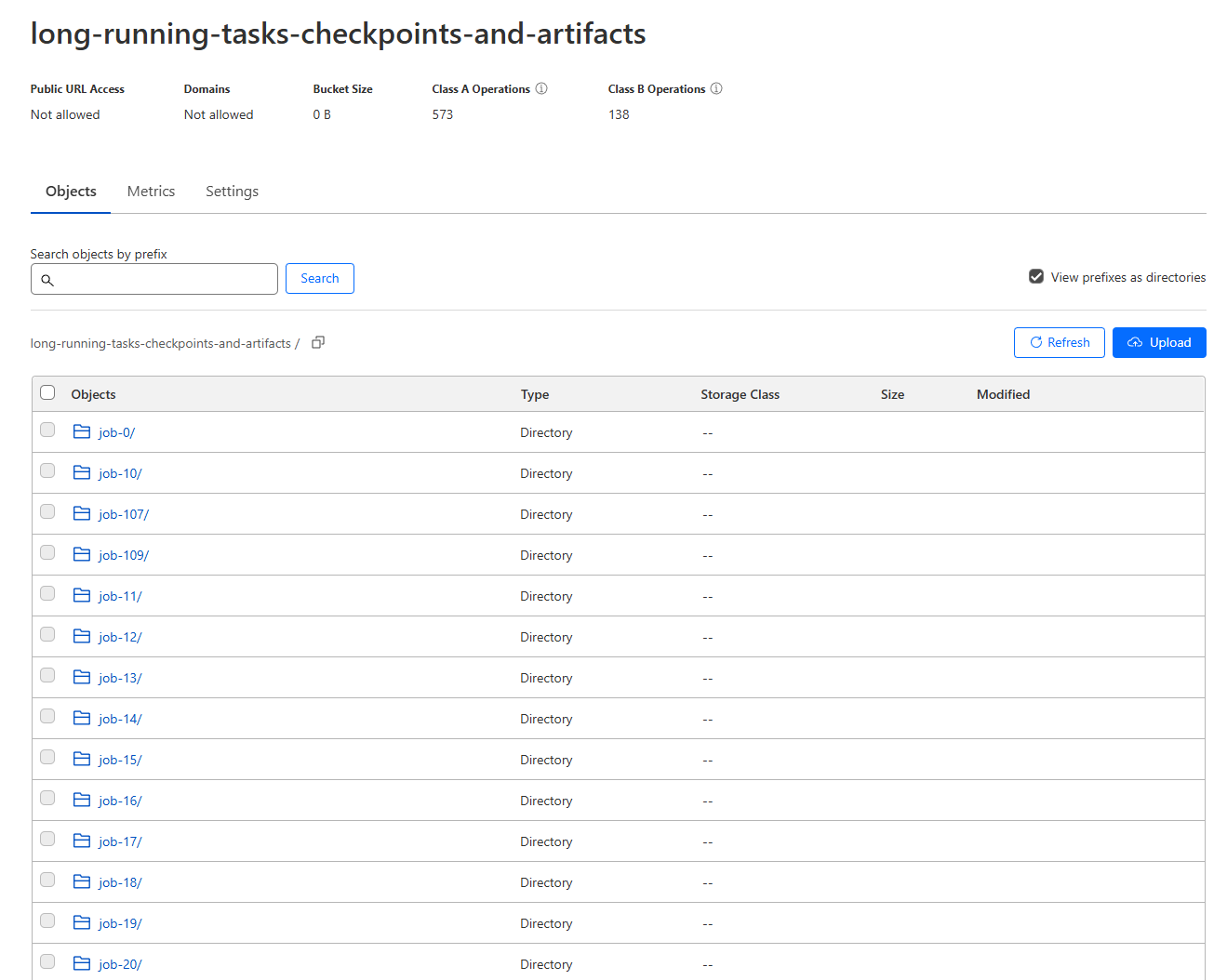The width and height of the screenshot is (1227, 980).
Task: Click the Modified column header
Action: pos(1003,394)
